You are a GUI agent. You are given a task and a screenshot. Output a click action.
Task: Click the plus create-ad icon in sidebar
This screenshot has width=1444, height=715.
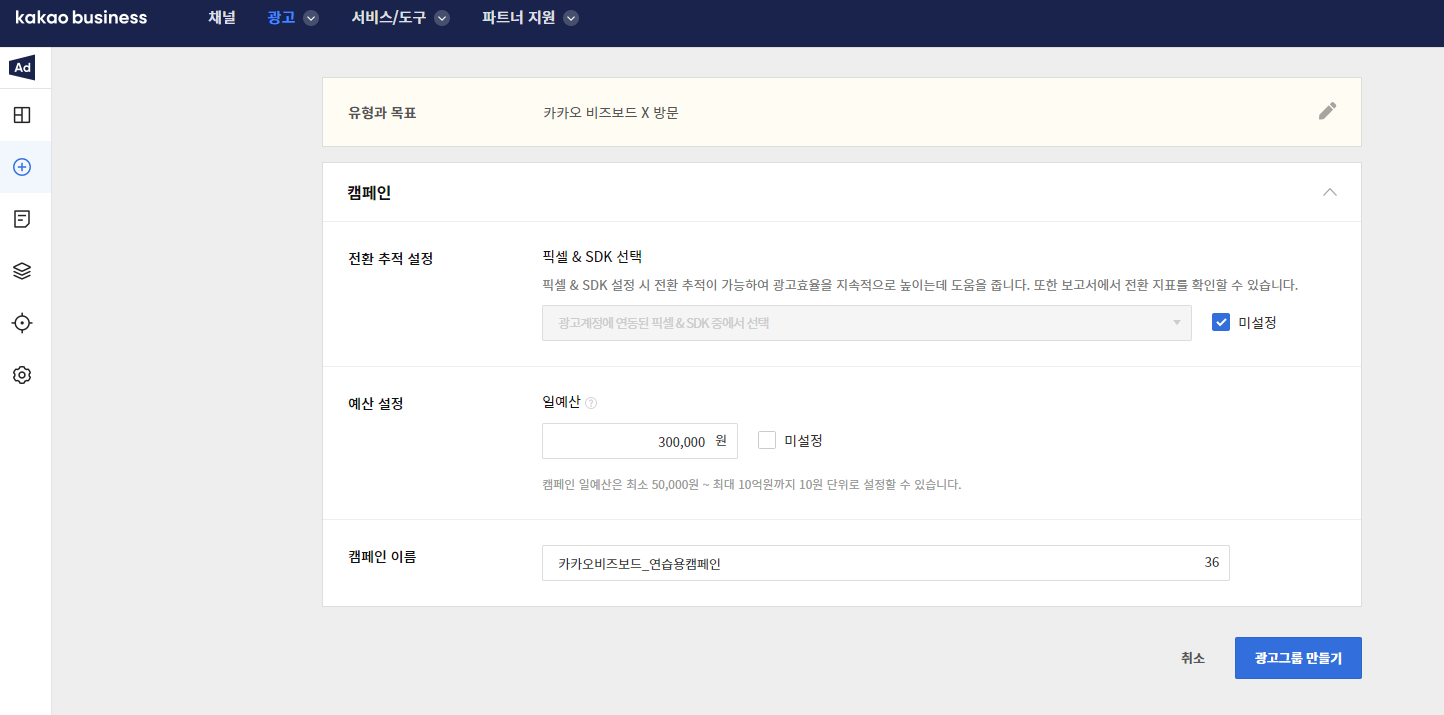click(22, 167)
